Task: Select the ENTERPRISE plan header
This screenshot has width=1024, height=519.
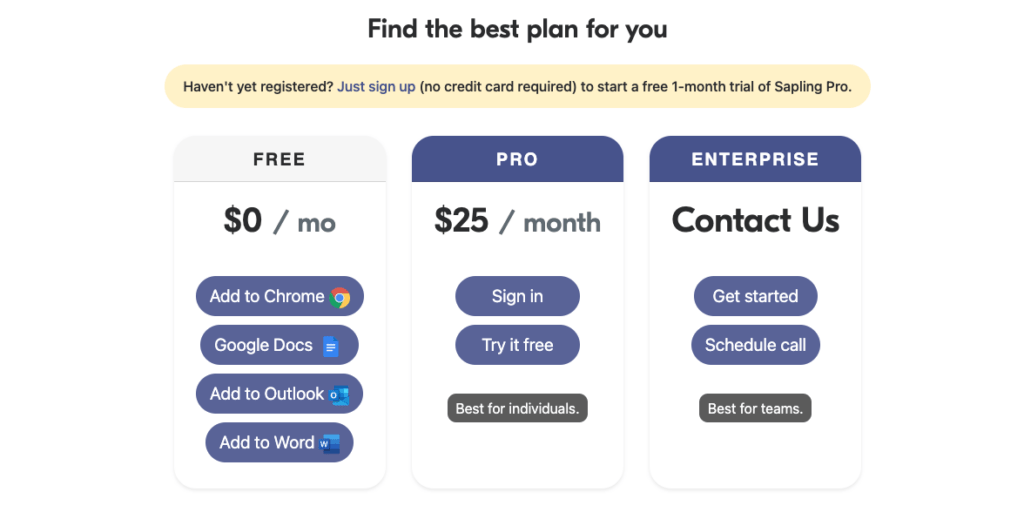Action: [756, 159]
